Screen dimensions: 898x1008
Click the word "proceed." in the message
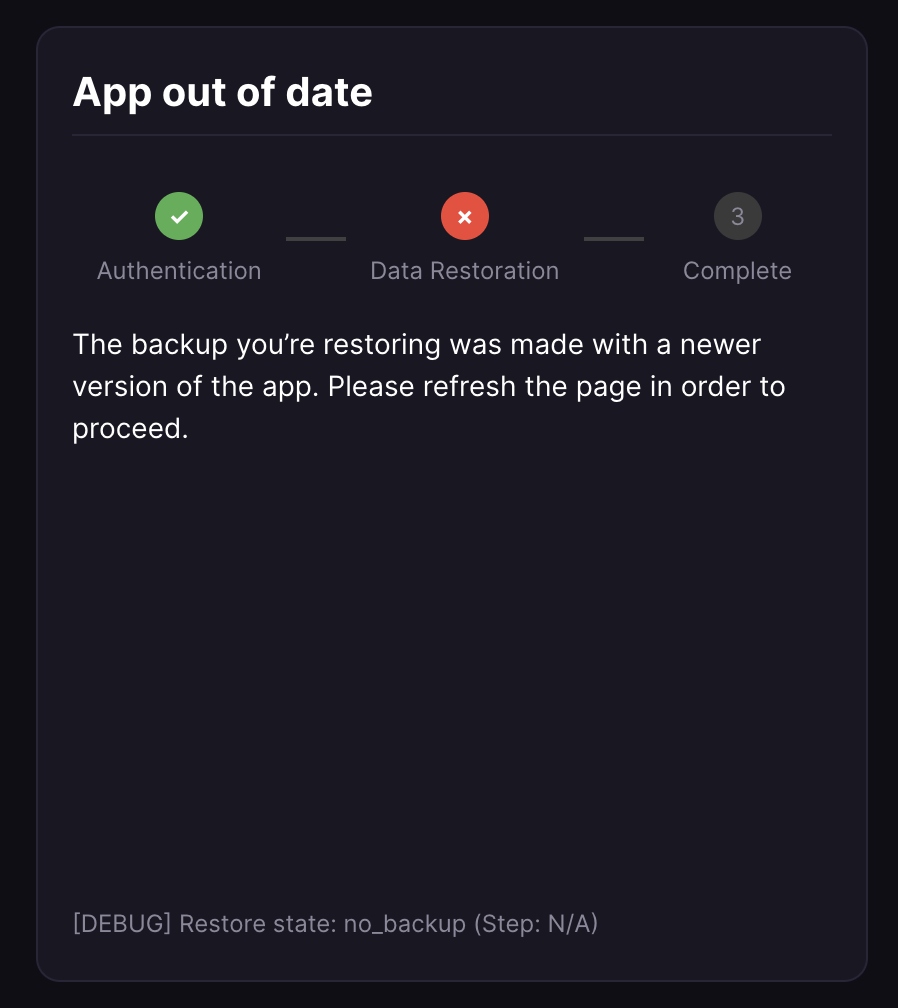coord(130,428)
